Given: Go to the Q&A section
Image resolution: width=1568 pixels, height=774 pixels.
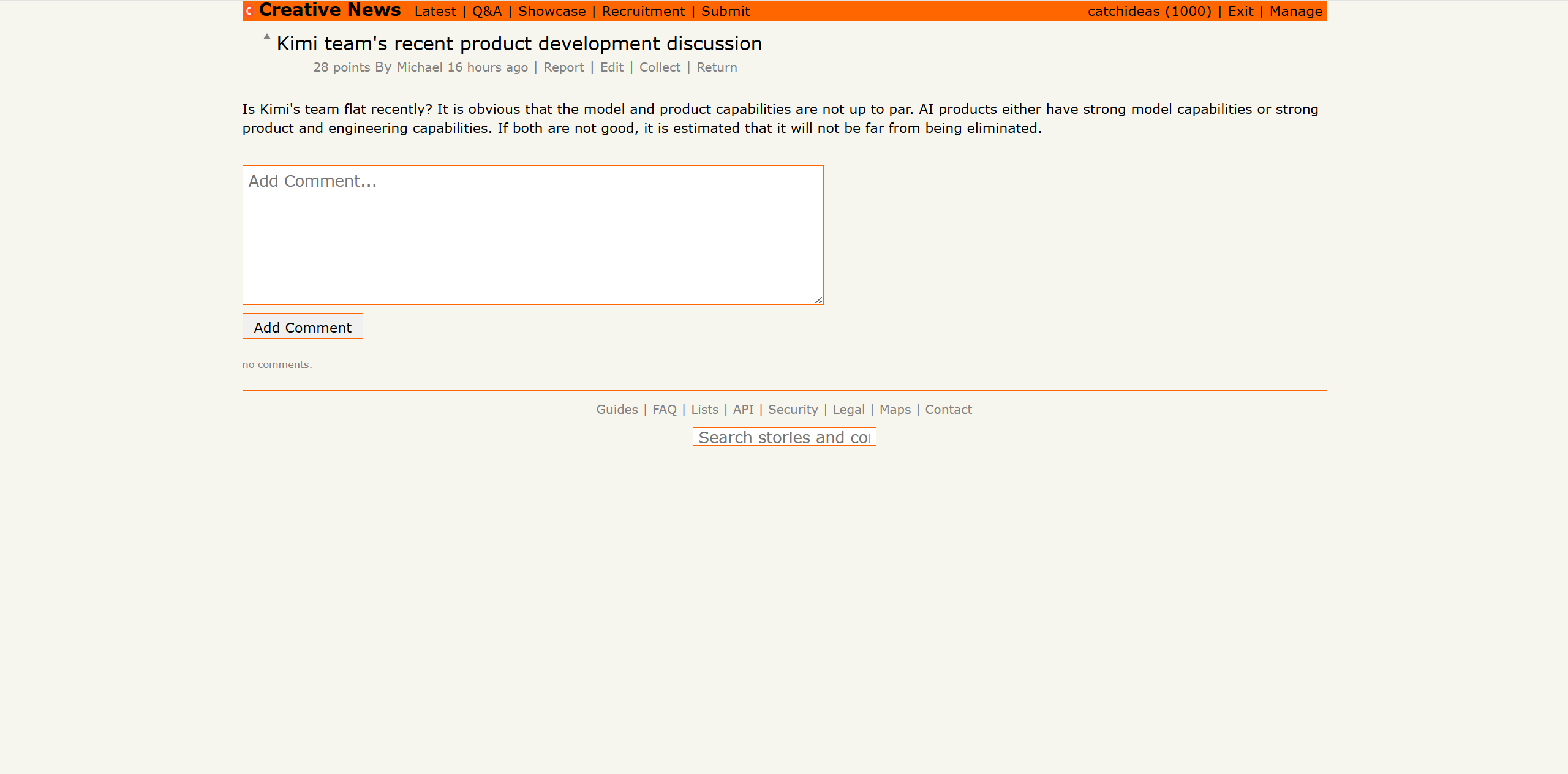Looking at the screenshot, I should click(487, 11).
